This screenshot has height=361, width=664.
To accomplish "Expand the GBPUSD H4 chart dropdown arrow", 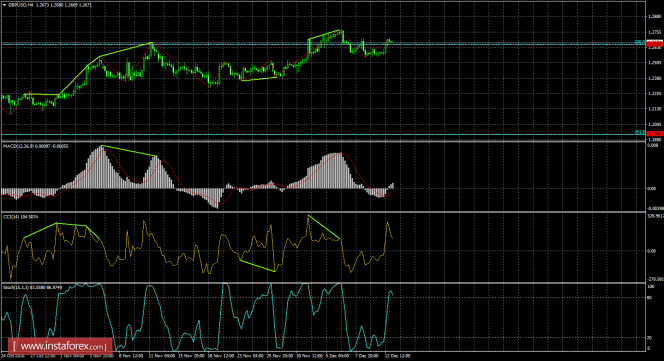I will 4,5.
